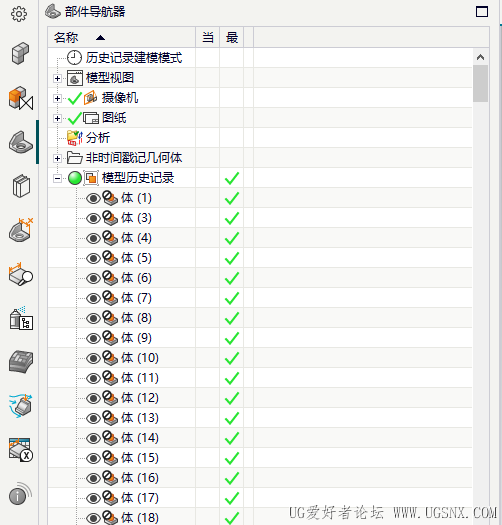Toggle visibility eye of 体 (17)
The height and width of the screenshot is (525, 502).
click(x=93, y=498)
